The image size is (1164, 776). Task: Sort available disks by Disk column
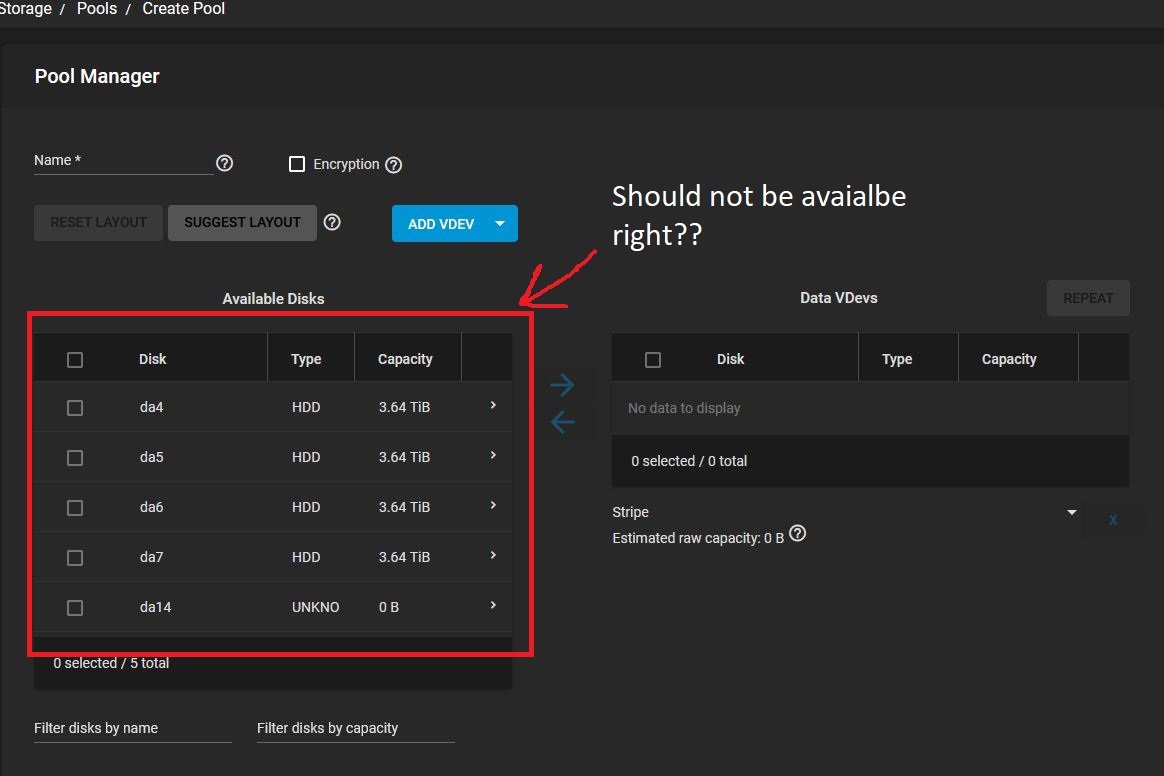pos(153,359)
